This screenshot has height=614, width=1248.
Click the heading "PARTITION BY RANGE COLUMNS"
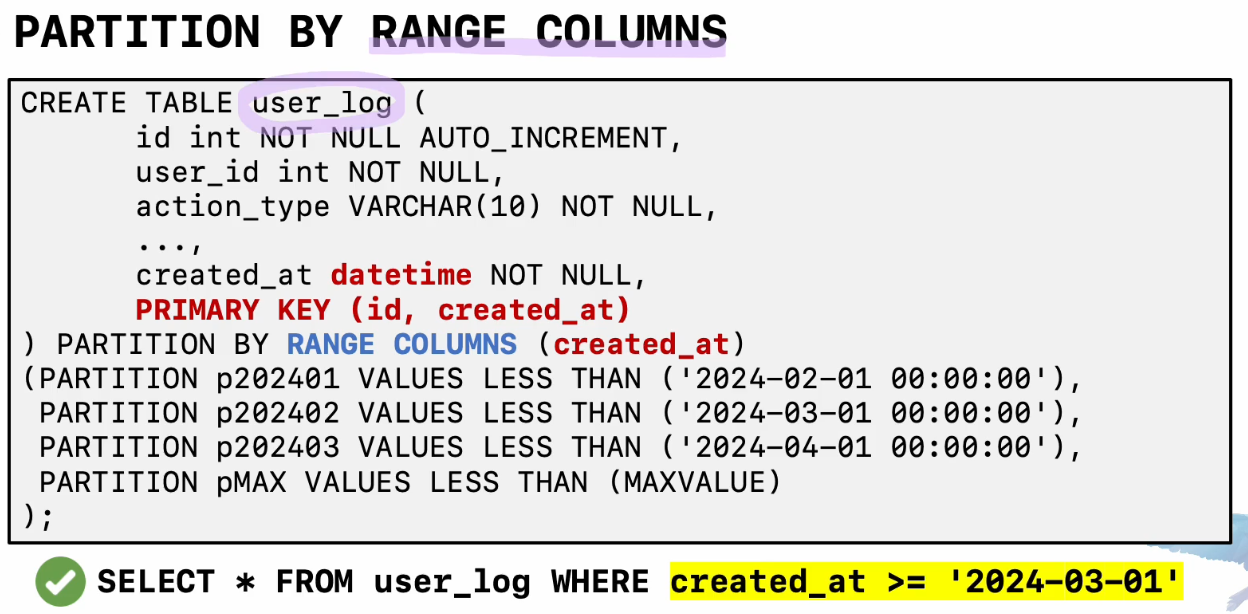click(x=370, y=32)
